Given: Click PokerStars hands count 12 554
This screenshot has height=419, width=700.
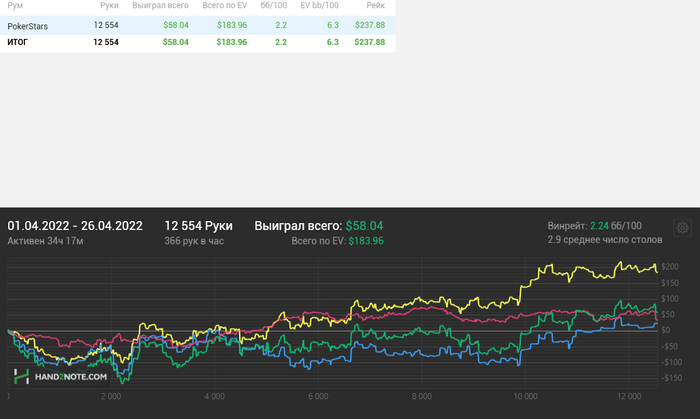Looking at the screenshot, I should point(106,25).
